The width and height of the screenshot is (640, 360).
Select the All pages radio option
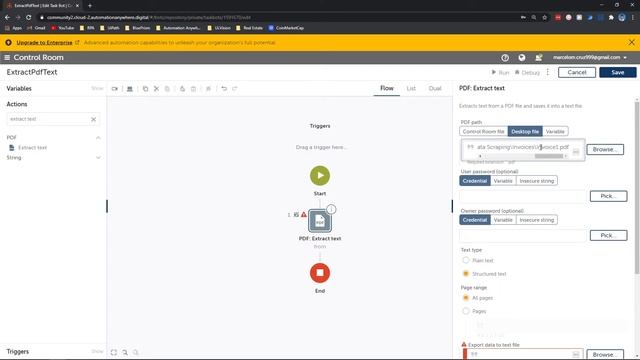pyautogui.click(x=465, y=298)
